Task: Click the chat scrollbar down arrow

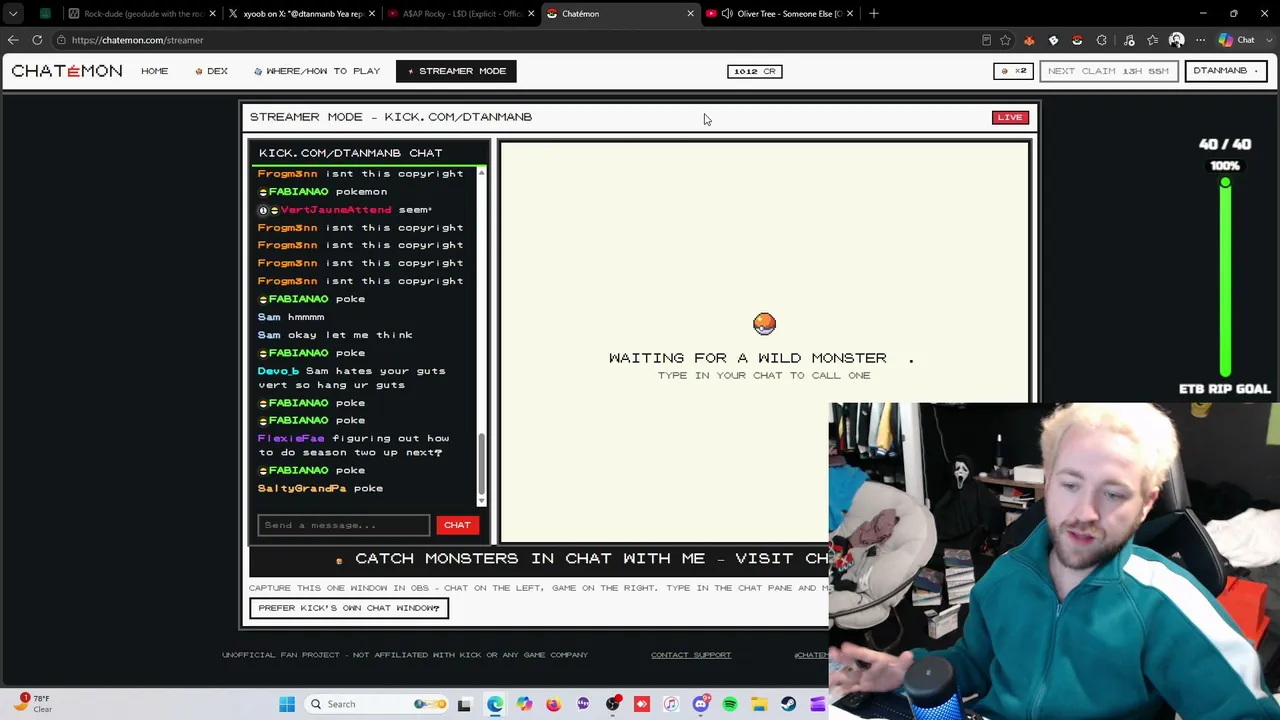Action: [x=481, y=500]
